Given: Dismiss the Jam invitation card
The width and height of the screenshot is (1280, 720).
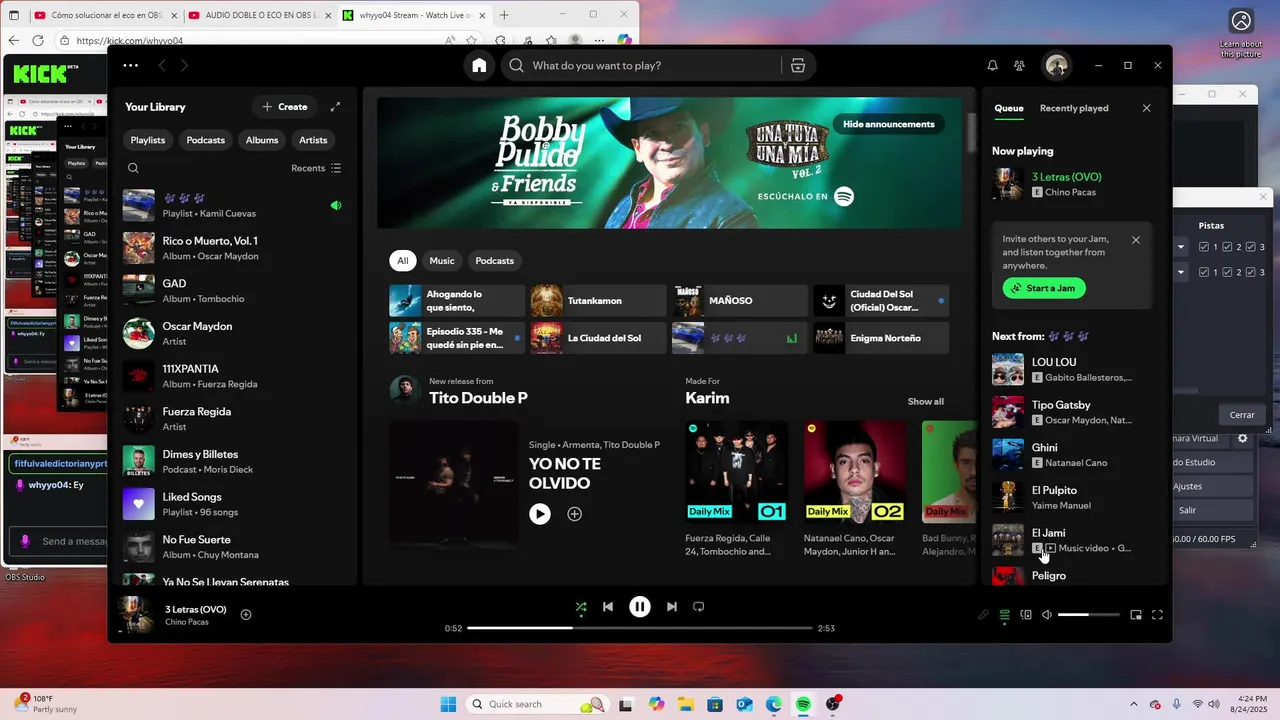Looking at the screenshot, I should pos(1136,240).
